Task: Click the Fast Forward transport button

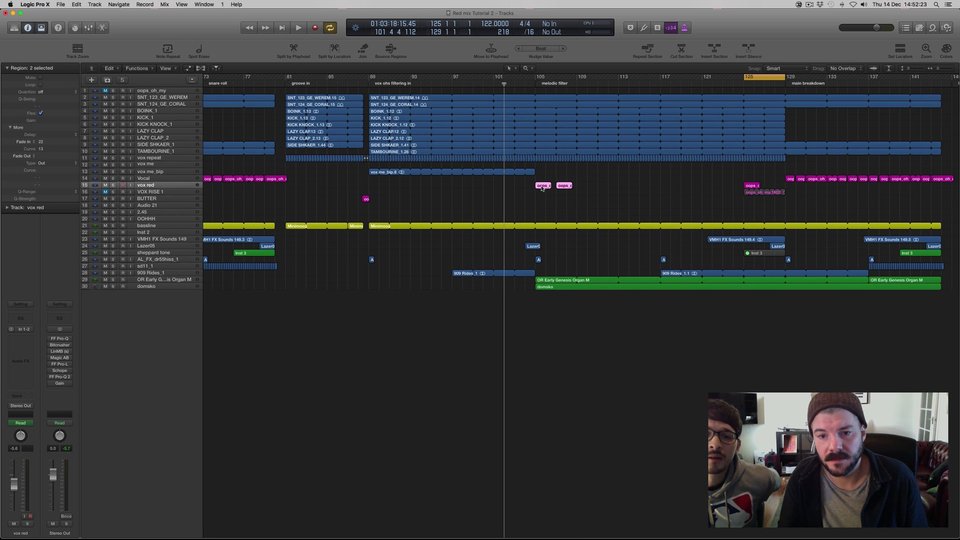Action: tap(265, 28)
